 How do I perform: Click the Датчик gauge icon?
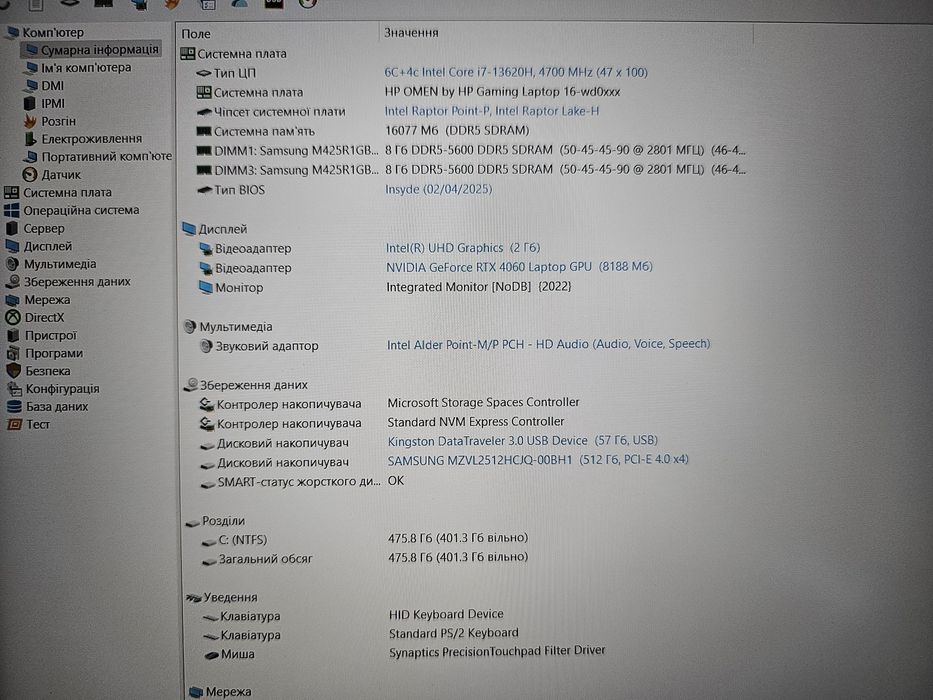[30, 175]
